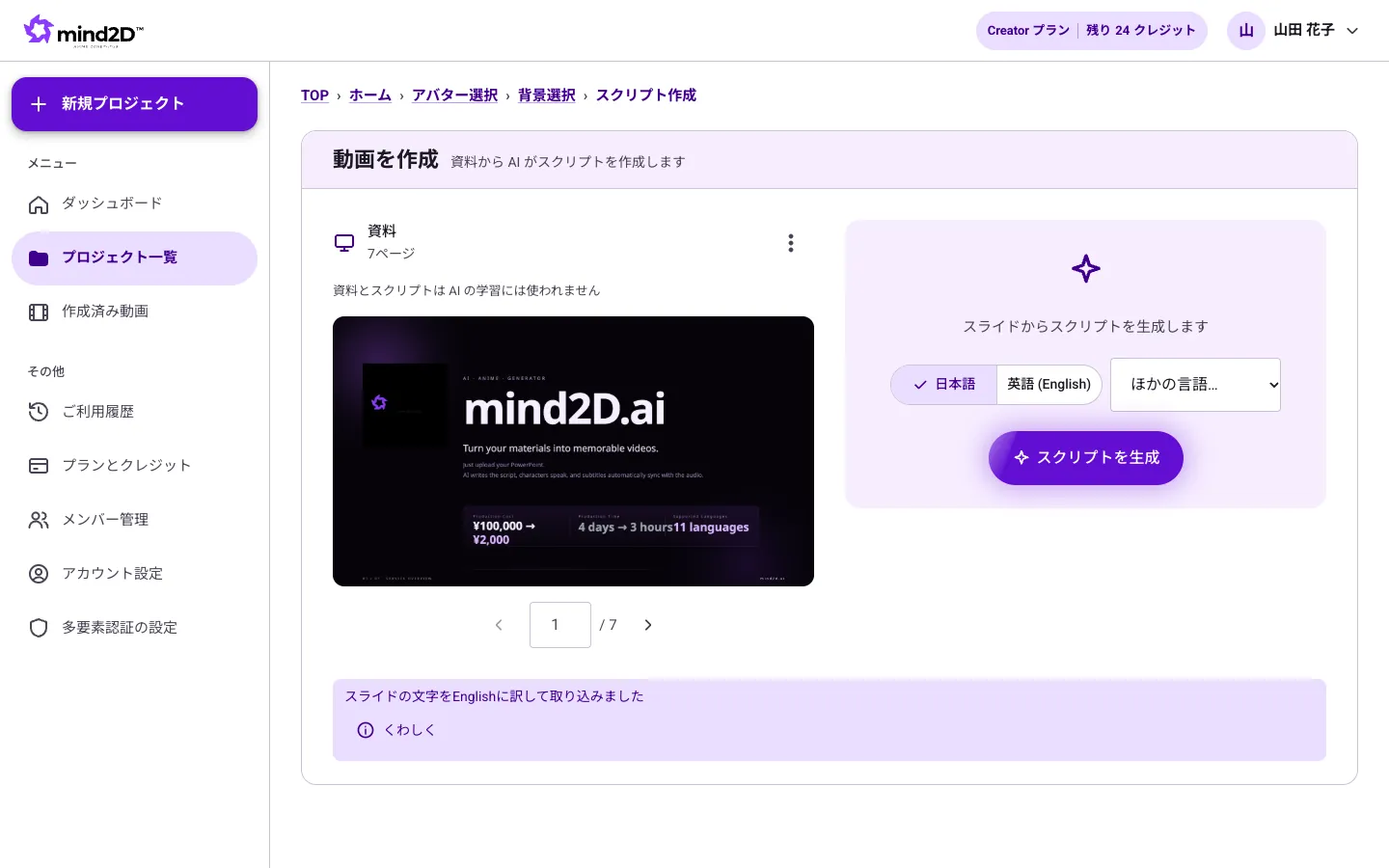1389x868 pixels.
Task: Click スクリプトを生成 button
Action: [1086, 458]
